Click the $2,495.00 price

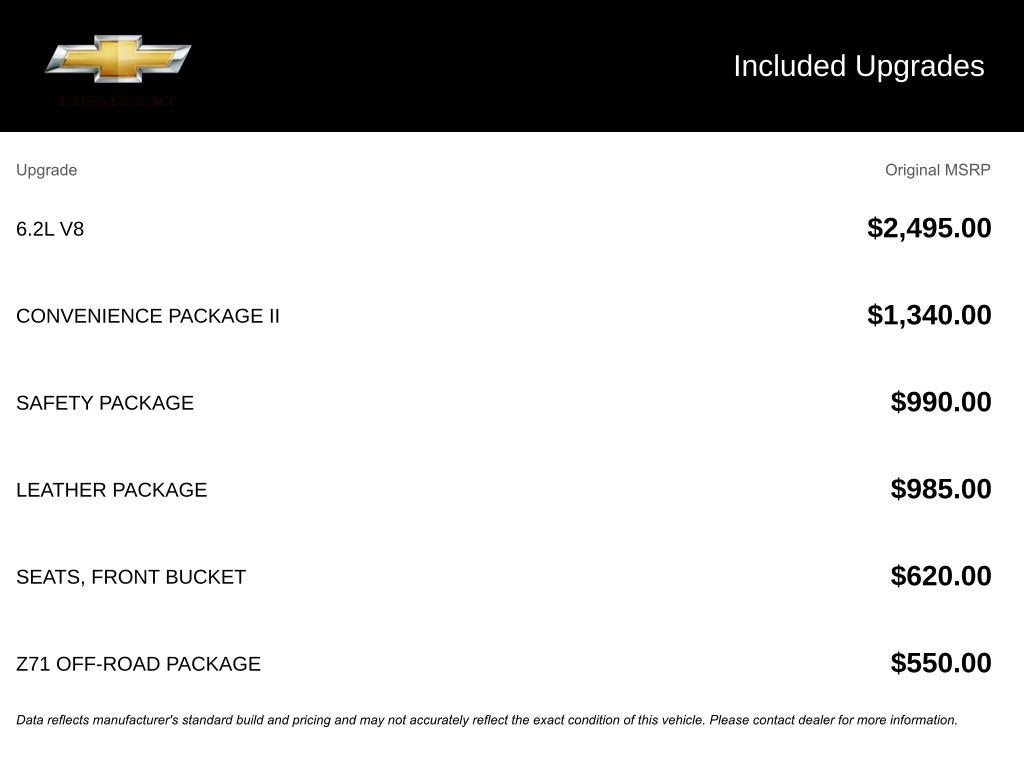929,228
